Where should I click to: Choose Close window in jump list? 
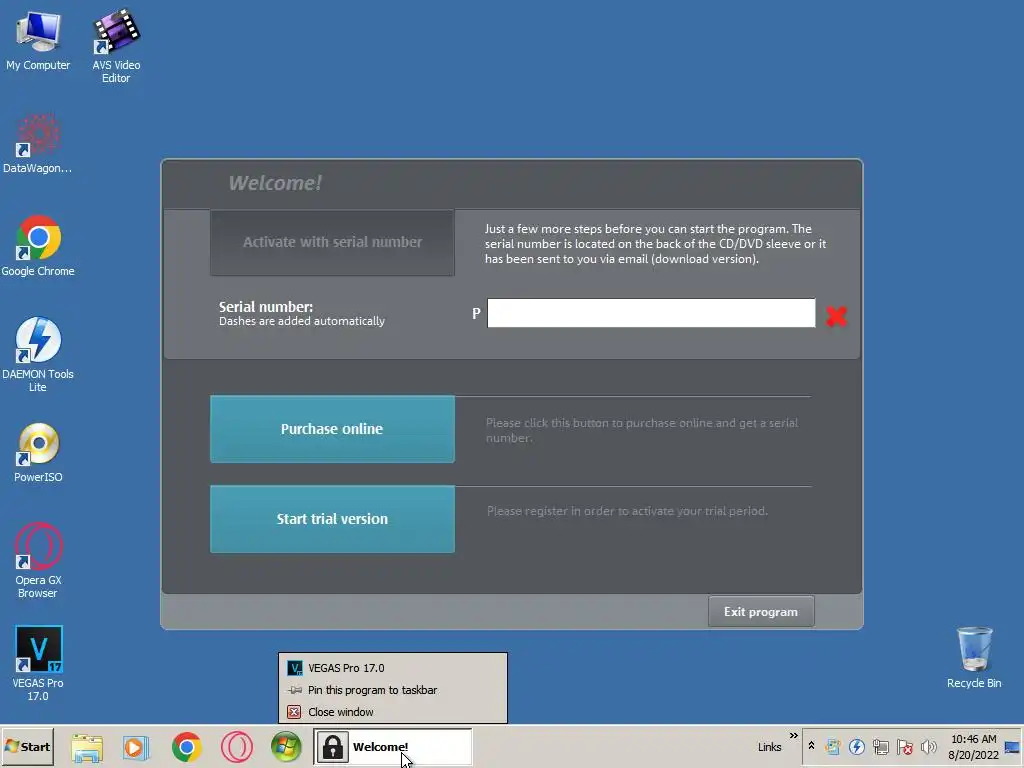pyautogui.click(x=392, y=712)
